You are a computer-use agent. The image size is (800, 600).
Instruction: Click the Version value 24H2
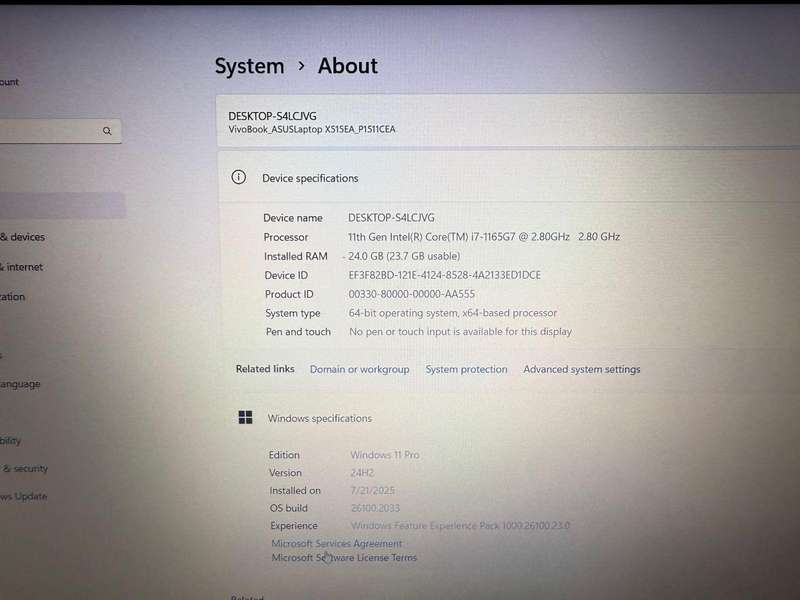coord(362,473)
